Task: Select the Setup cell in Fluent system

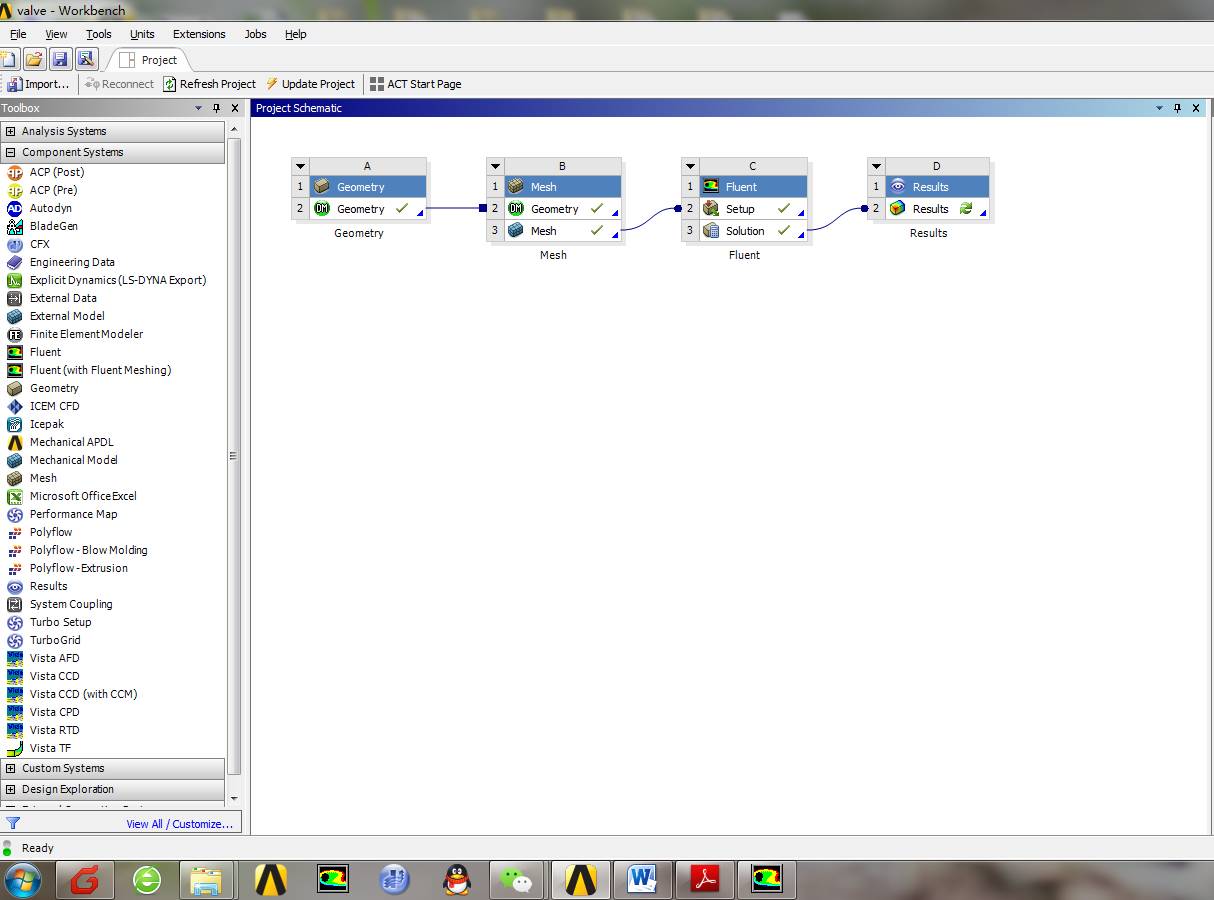Action: point(752,209)
